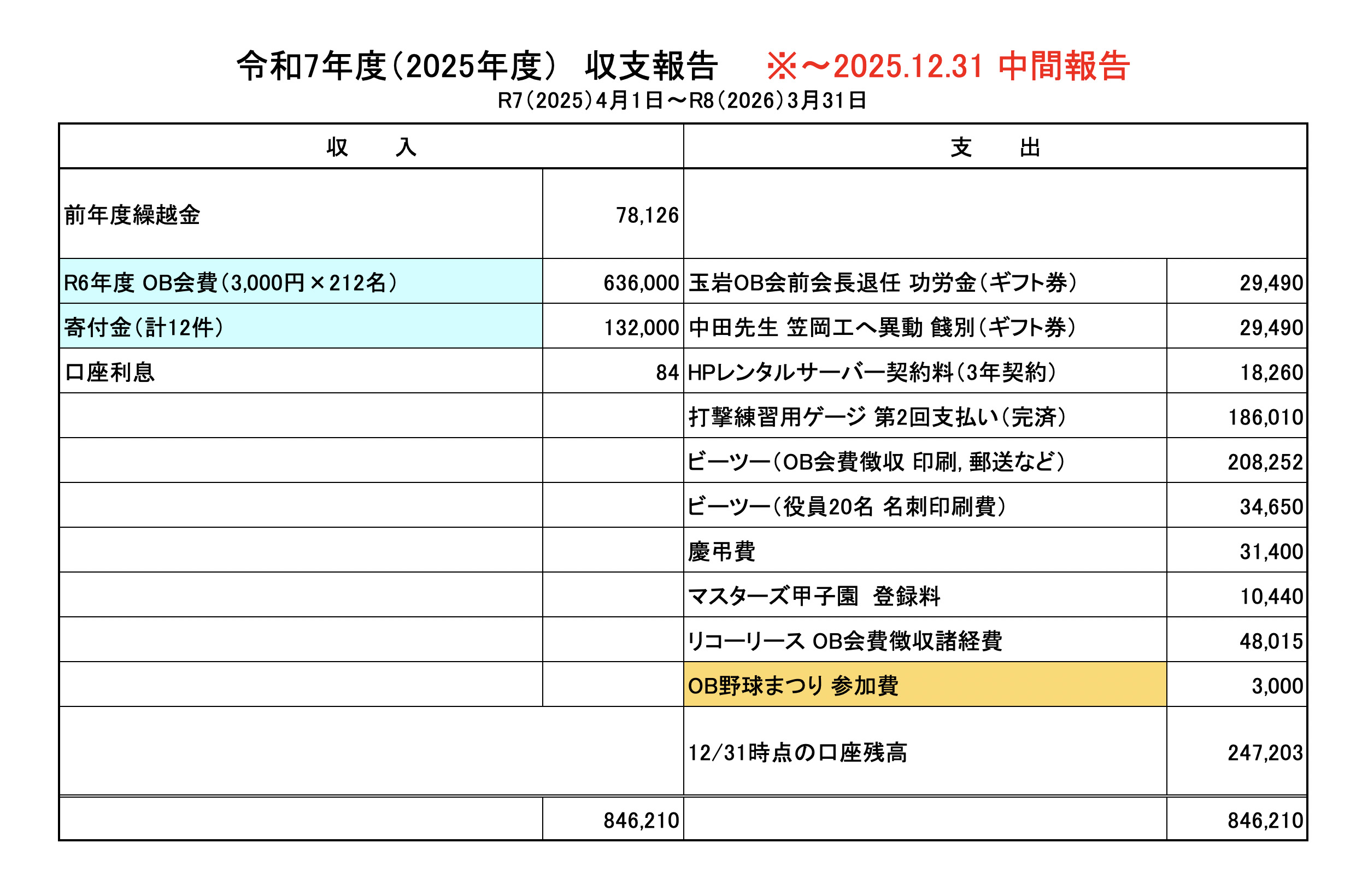Select the 846,210 income total cell
1362x896 pixels.
(641, 821)
